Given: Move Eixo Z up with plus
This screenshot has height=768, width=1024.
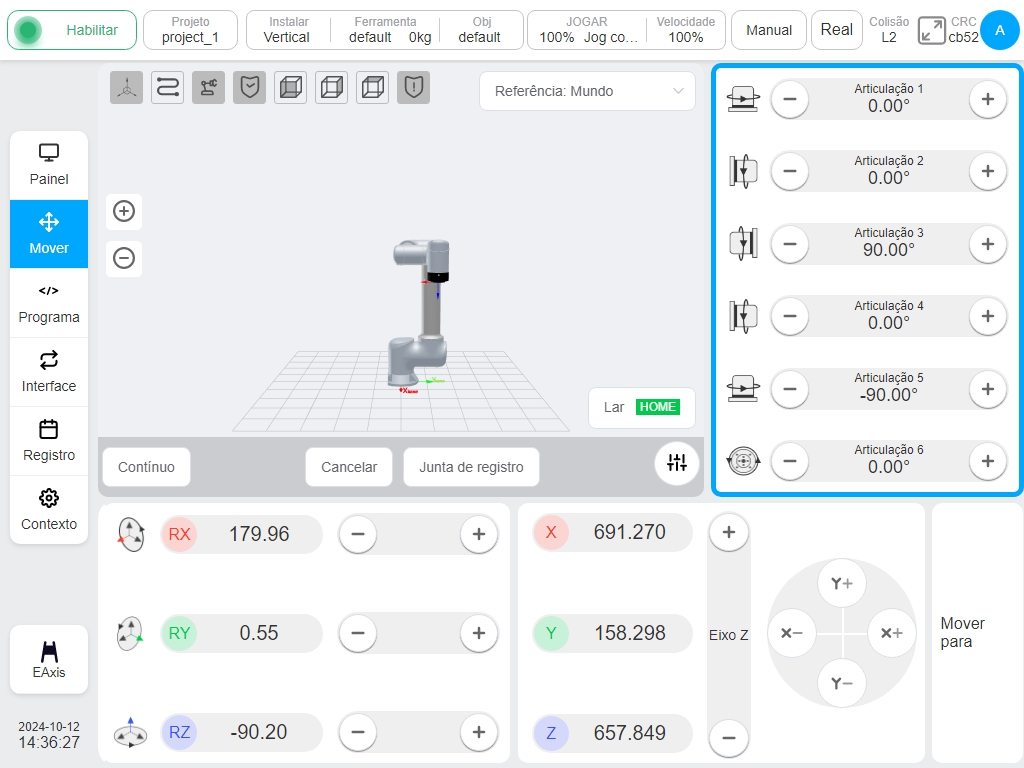Looking at the screenshot, I should click(729, 532).
